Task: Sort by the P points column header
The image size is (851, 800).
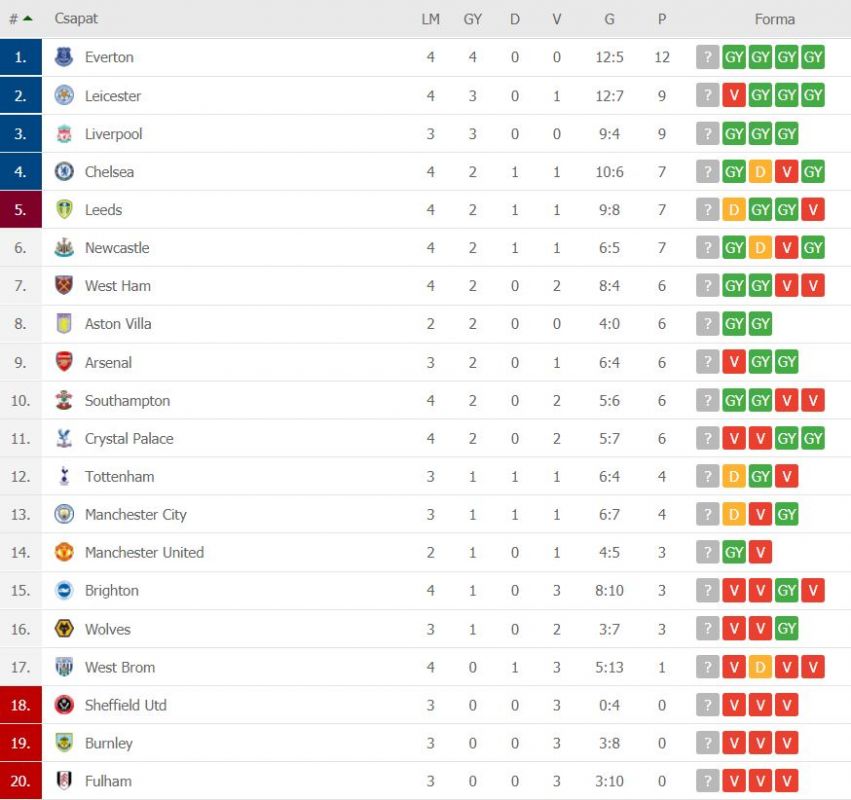Action: [662, 19]
